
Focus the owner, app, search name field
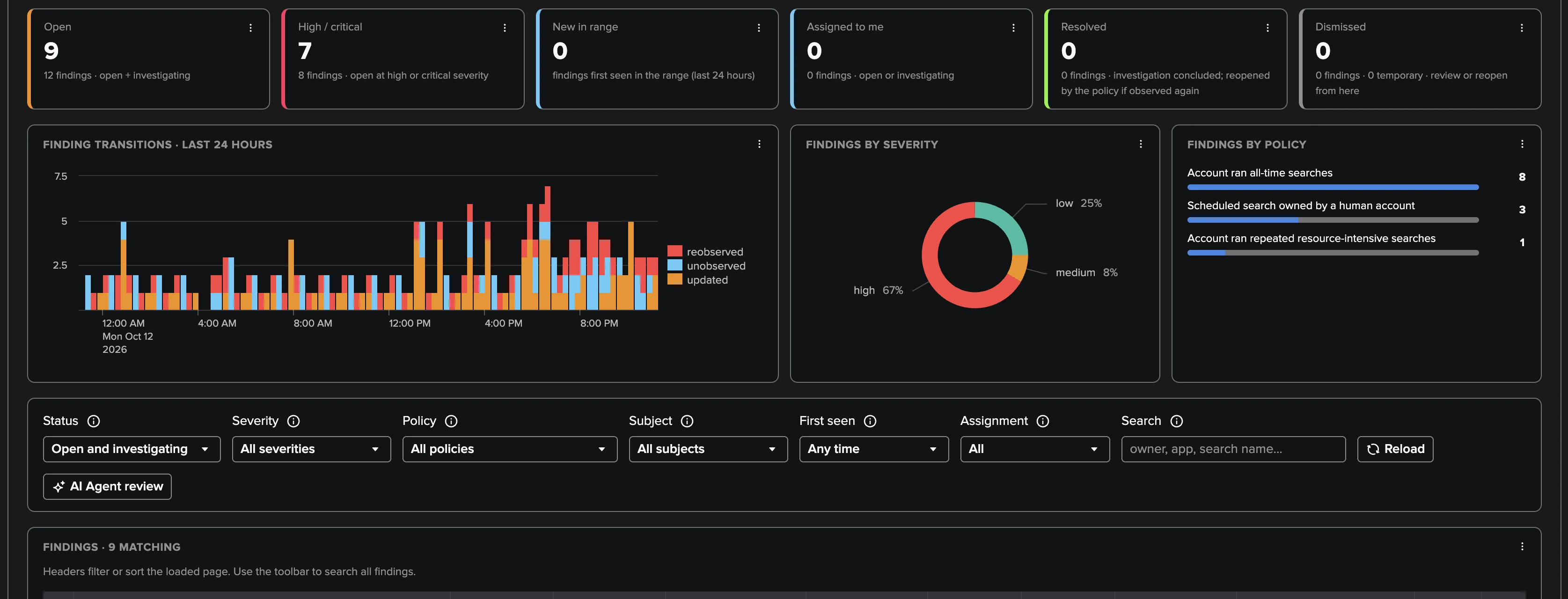coord(1233,449)
